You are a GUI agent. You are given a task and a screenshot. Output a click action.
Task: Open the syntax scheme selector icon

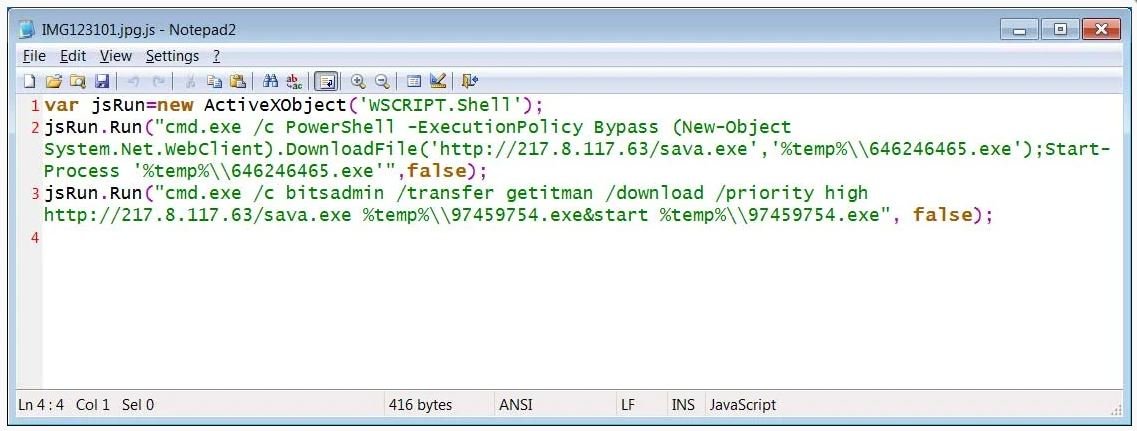tap(414, 81)
